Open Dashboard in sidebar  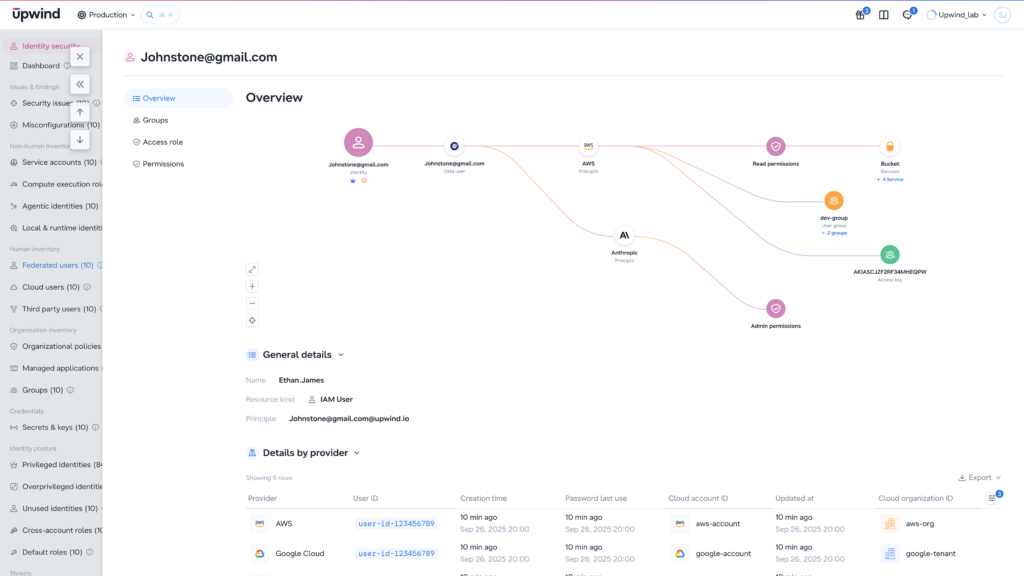point(40,65)
